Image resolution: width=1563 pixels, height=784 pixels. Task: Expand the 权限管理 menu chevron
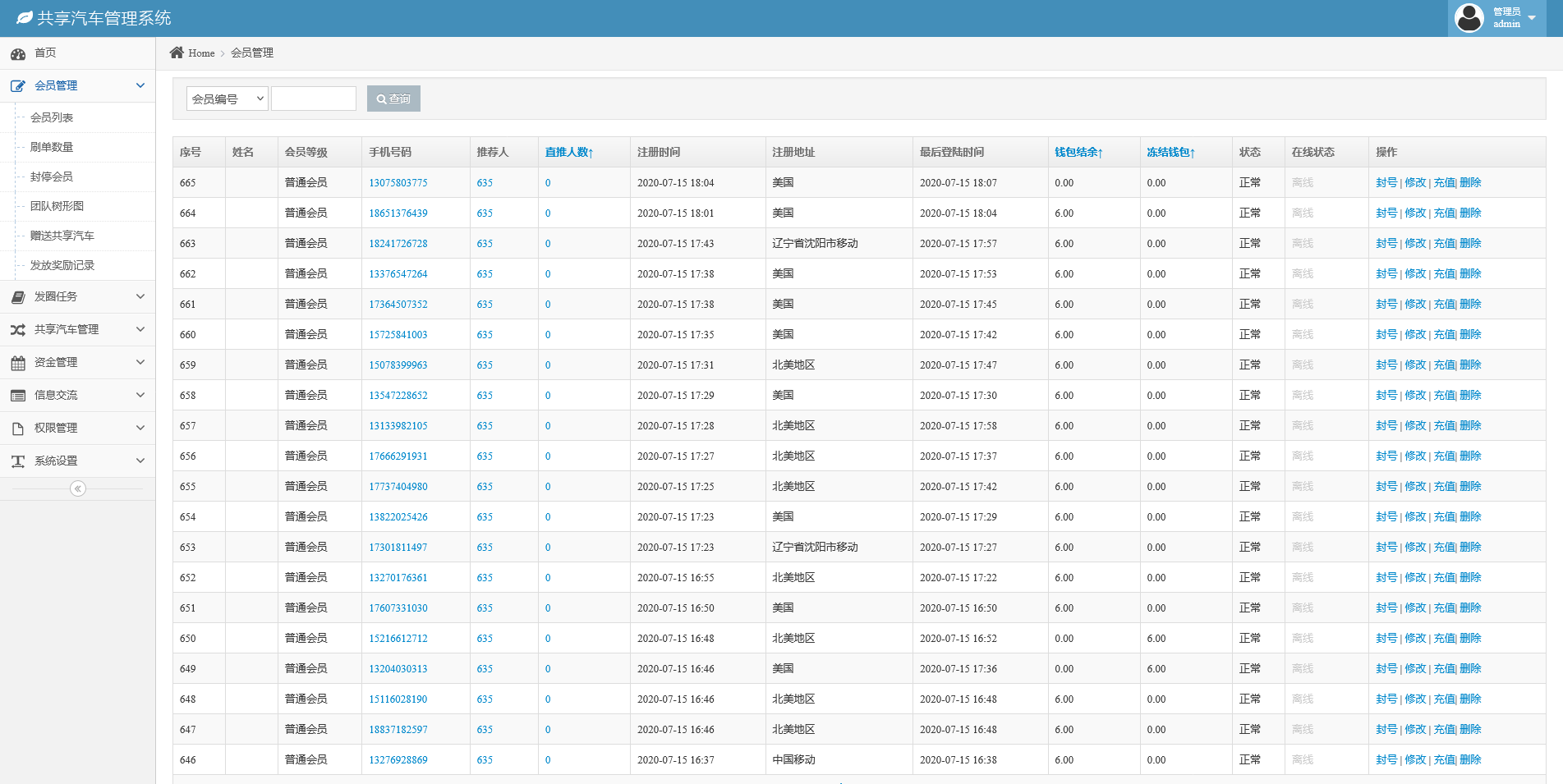(x=140, y=428)
